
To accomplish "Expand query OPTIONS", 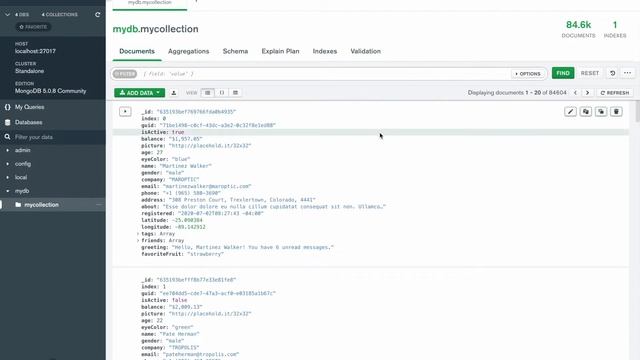I will [x=528, y=74].
